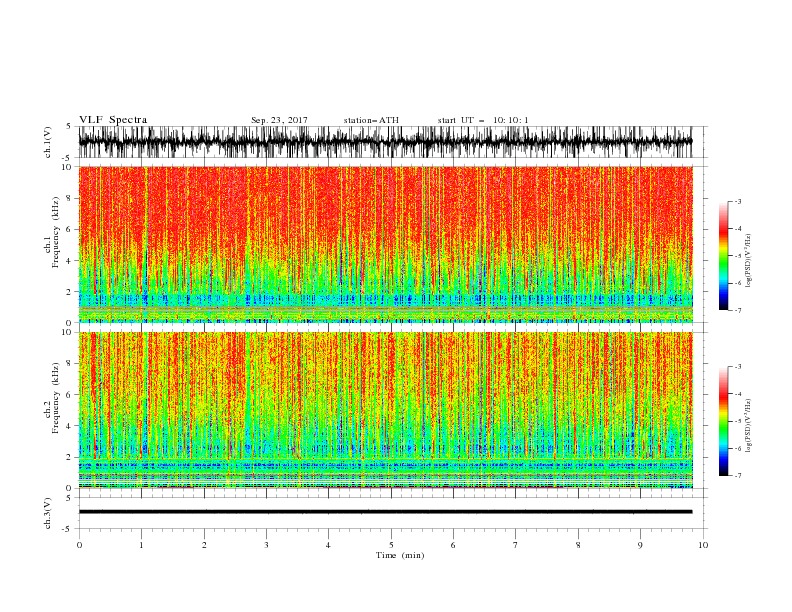Click time axis tick label '9'
Screen dimensions: 792x612
coord(640,545)
